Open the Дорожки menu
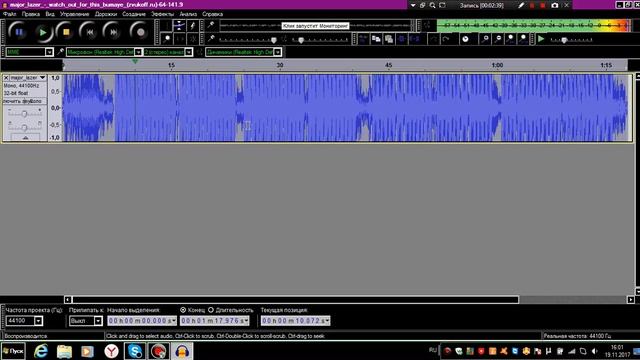This screenshot has width=640, height=360. coord(106,14)
